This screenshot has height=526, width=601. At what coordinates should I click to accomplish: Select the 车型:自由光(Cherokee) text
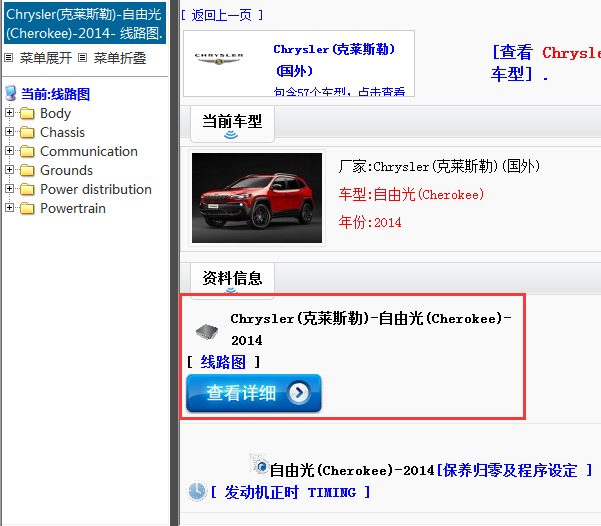tap(411, 194)
